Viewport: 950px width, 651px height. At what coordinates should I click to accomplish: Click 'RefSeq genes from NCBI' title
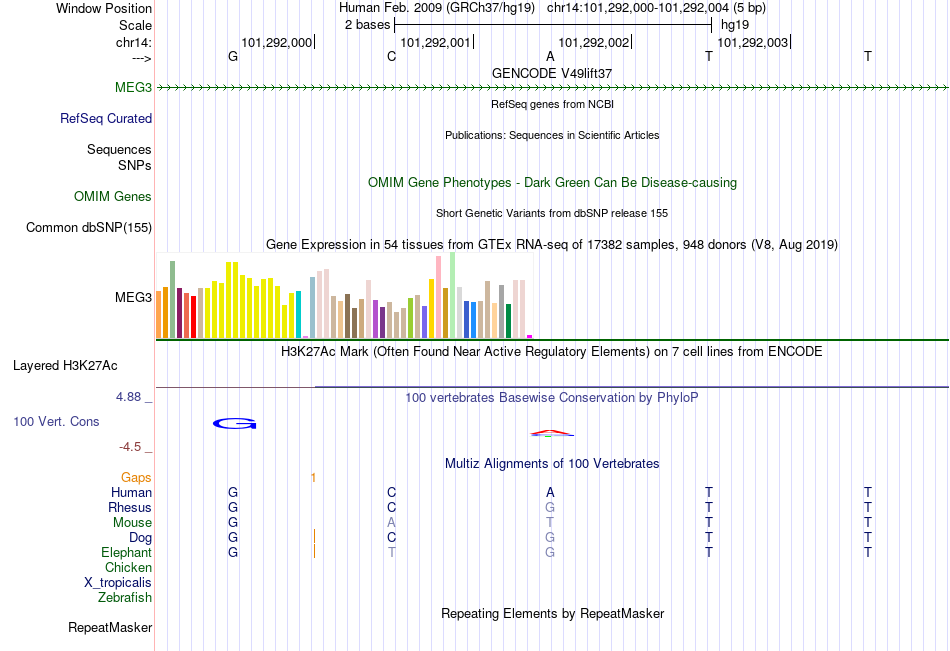pos(552,104)
